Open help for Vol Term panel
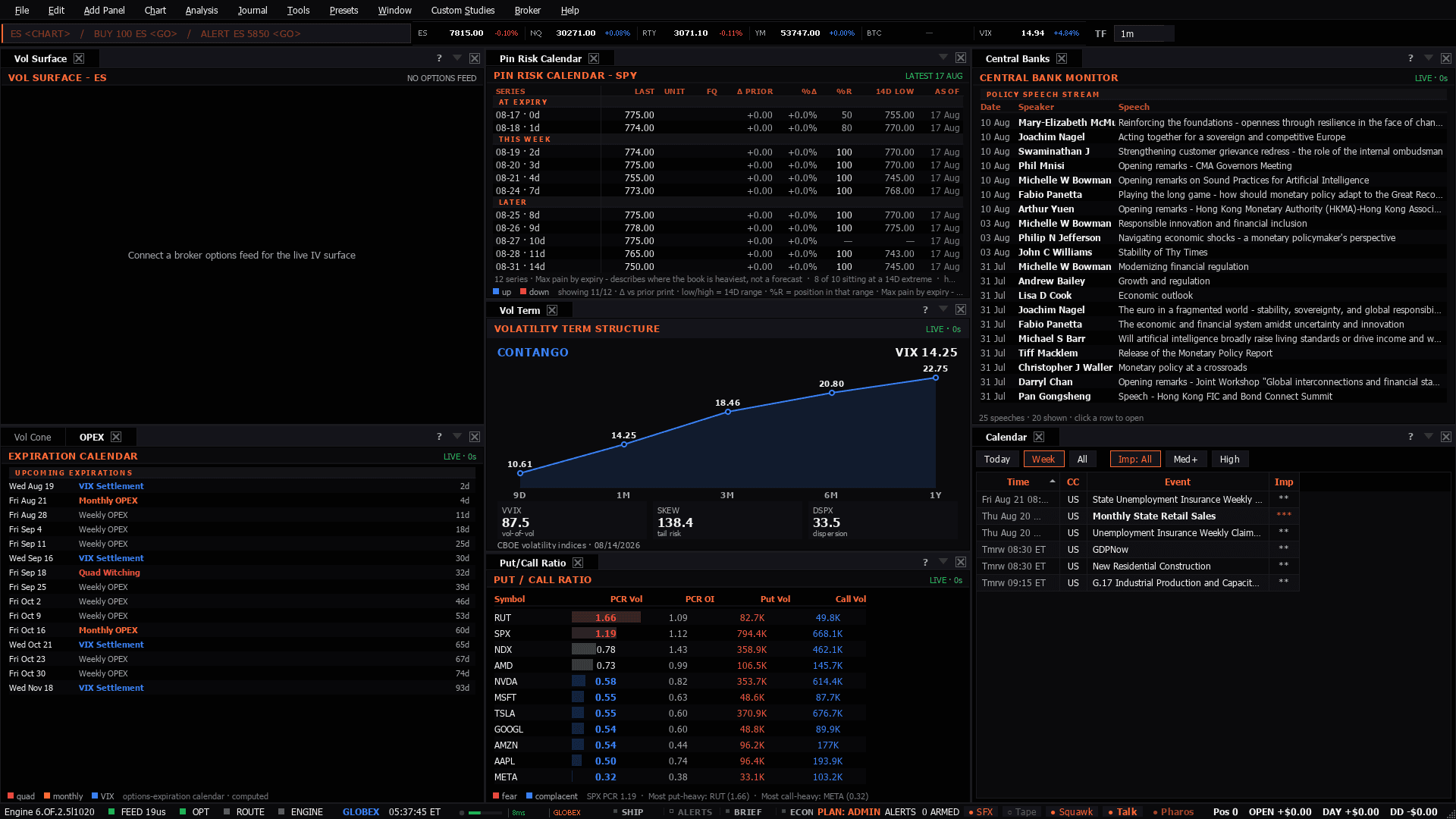 (925, 309)
